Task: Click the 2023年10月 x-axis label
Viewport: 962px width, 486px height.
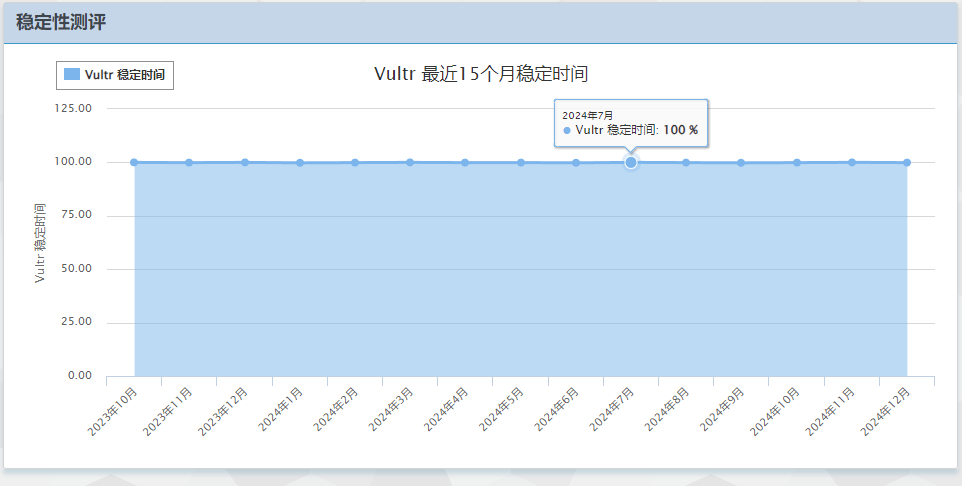Action: 114,412
